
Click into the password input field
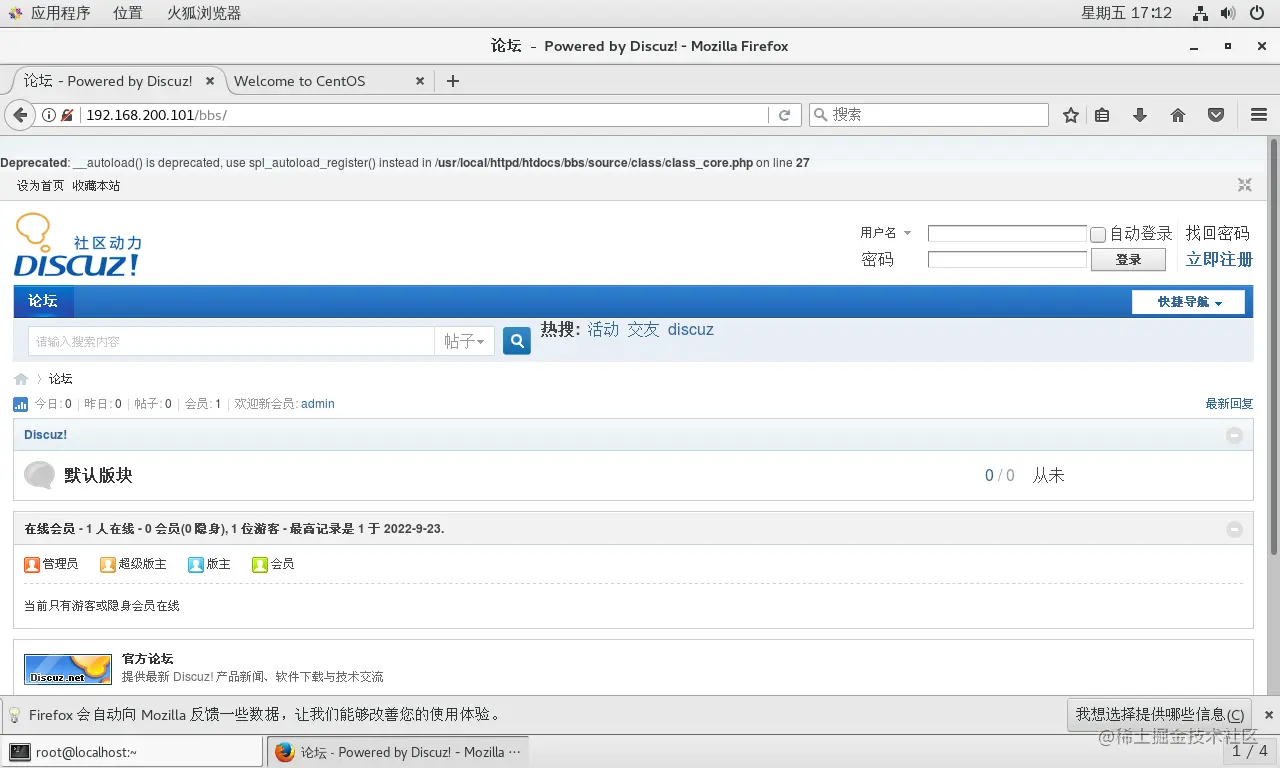click(1007, 259)
